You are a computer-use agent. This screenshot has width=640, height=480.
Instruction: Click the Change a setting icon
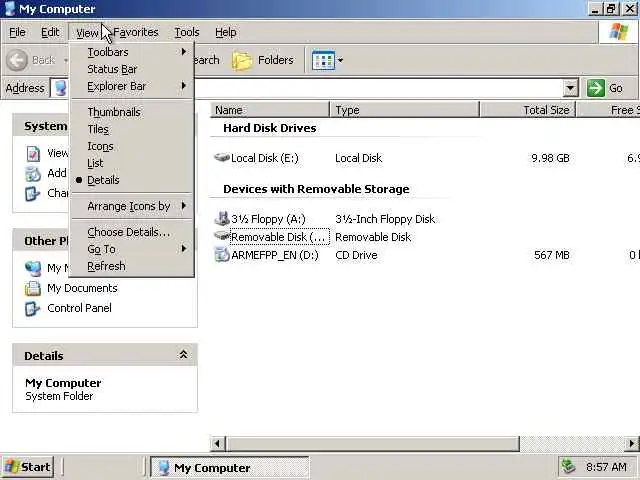[33, 193]
